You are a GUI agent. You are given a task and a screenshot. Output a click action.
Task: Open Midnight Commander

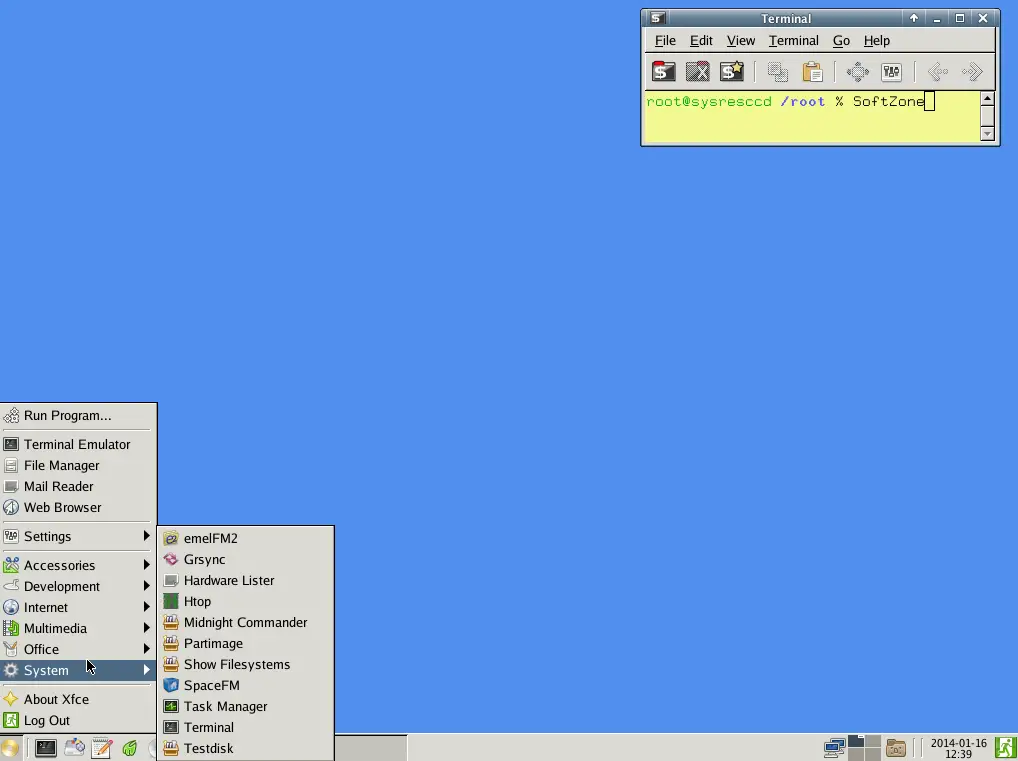[x=246, y=622]
